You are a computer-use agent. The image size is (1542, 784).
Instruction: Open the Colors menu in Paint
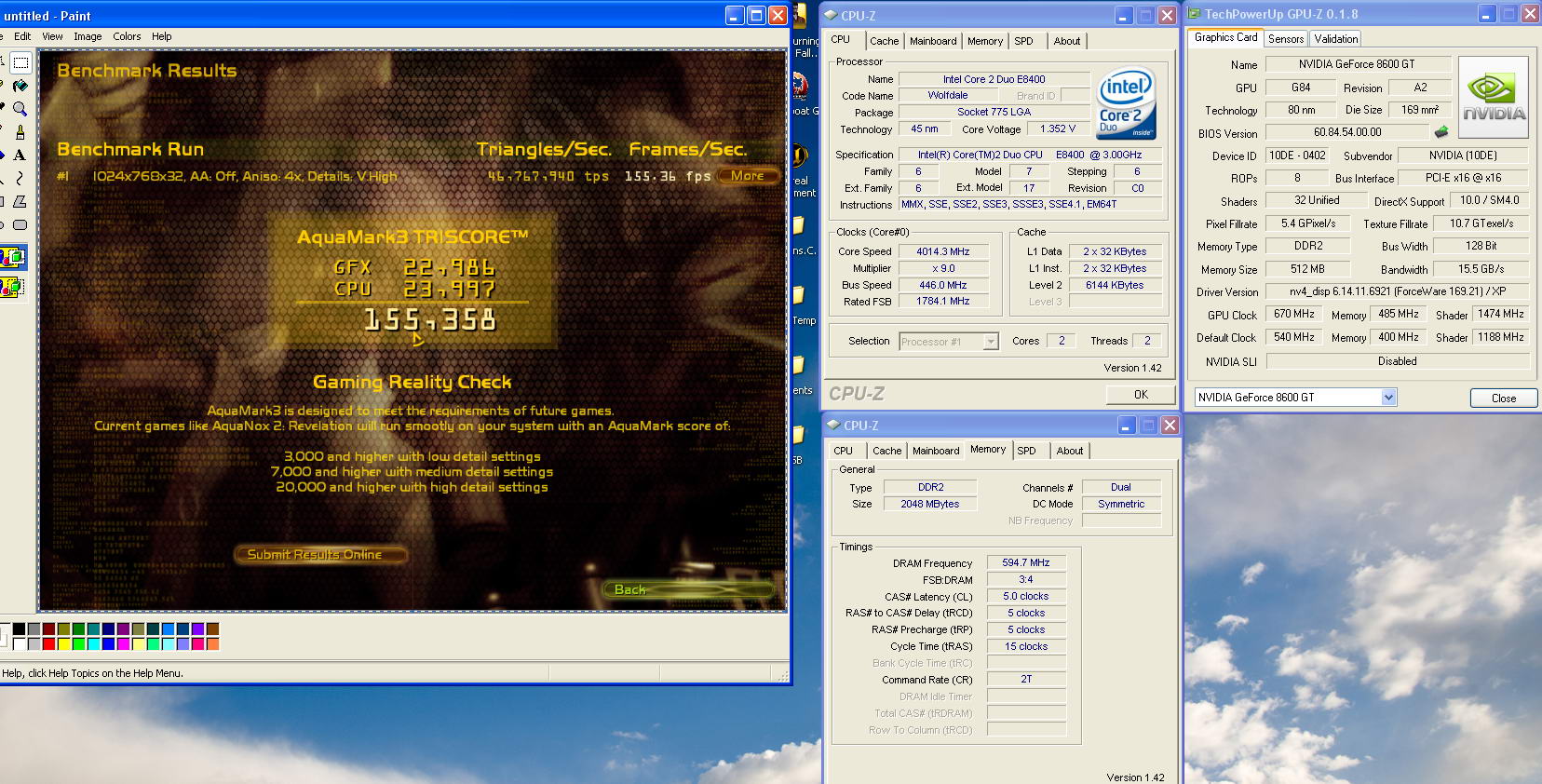(x=127, y=36)
